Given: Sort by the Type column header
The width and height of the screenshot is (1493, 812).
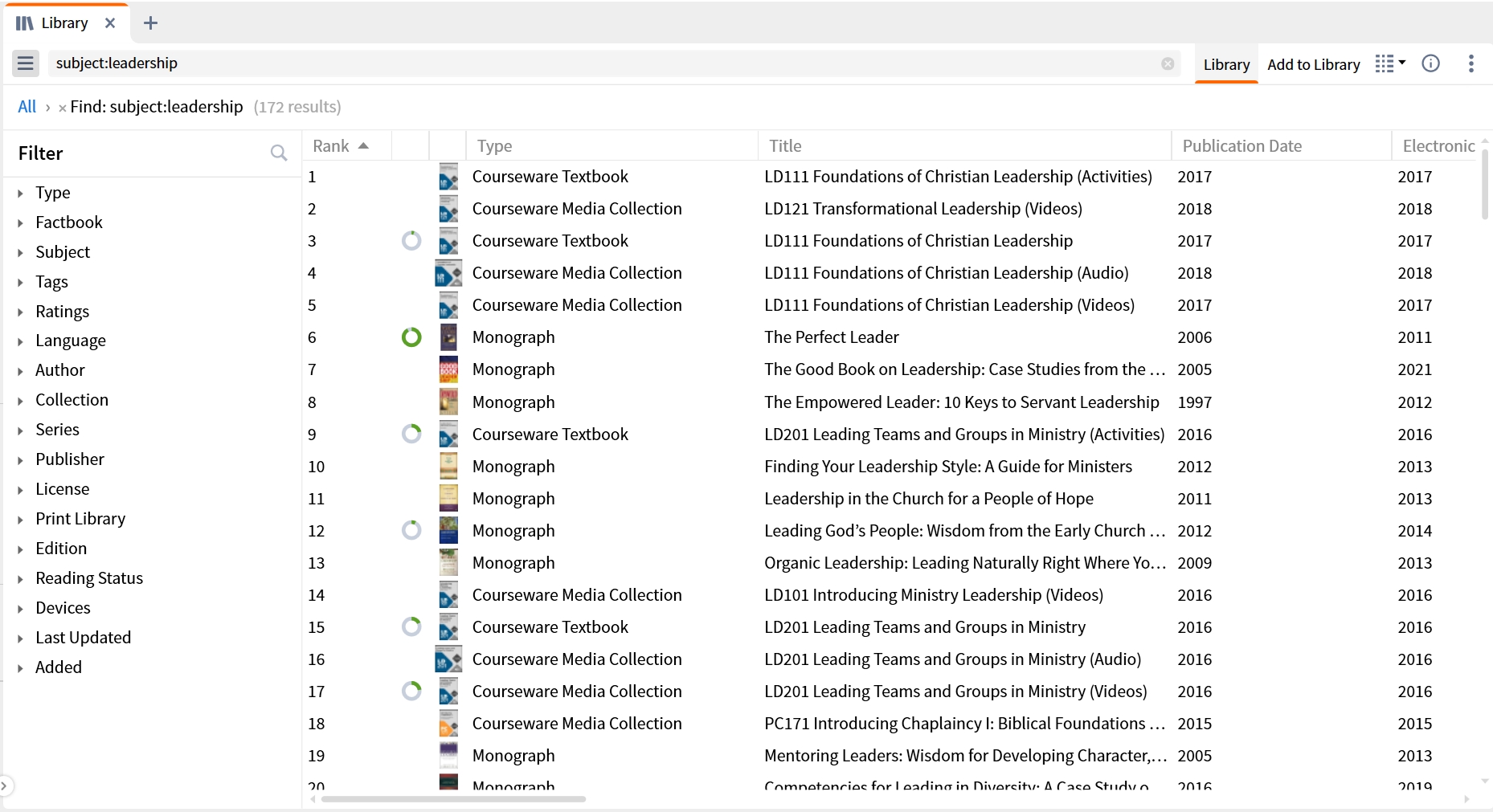Looking at the screenshot, I should 612,146.
